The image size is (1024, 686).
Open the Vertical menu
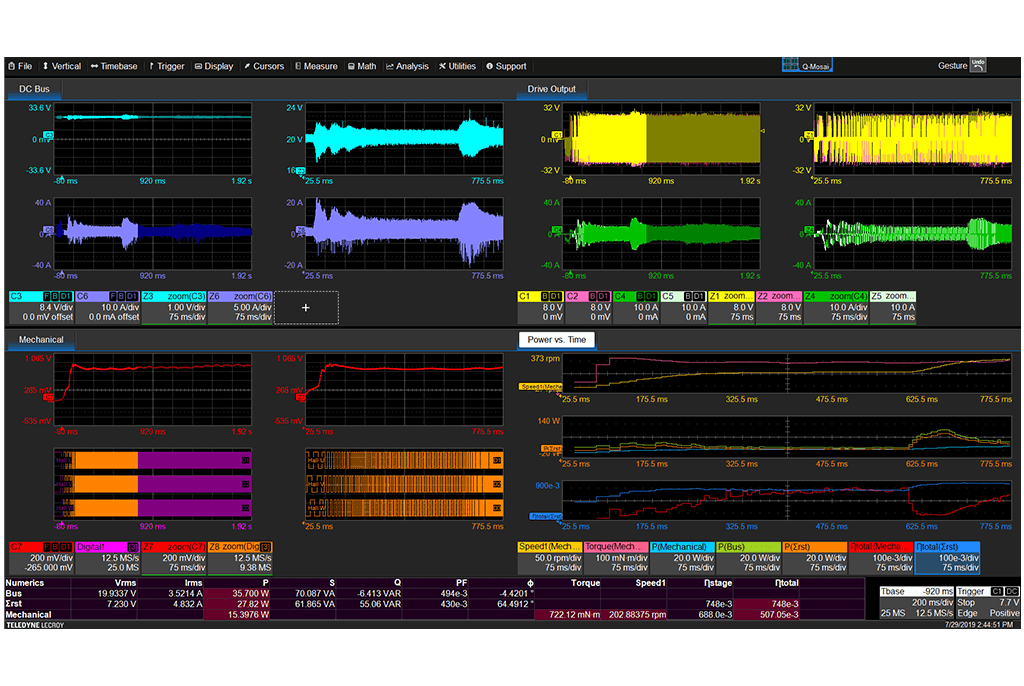tap(61, 66)
